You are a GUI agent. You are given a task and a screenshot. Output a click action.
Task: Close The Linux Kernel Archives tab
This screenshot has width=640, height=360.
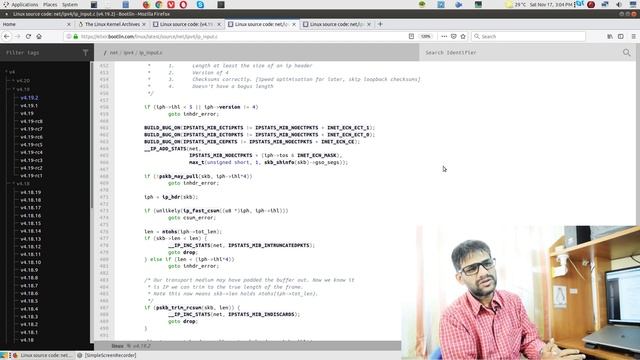tap(144, 24)
